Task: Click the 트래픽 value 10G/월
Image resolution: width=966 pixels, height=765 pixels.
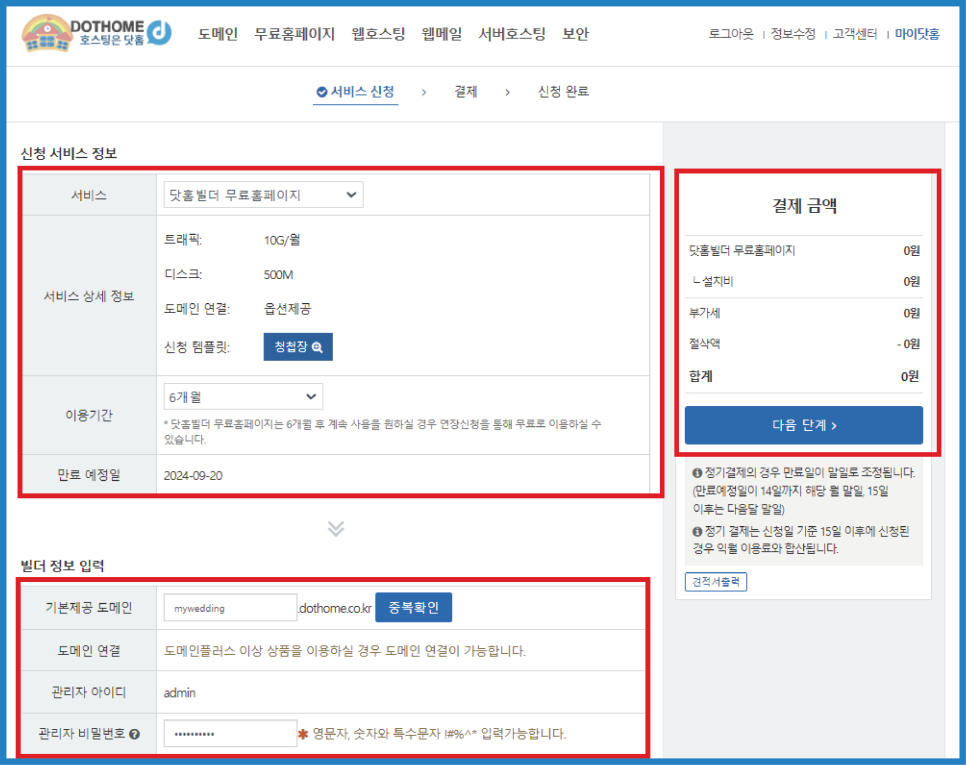Action: (x=282, y=240)
